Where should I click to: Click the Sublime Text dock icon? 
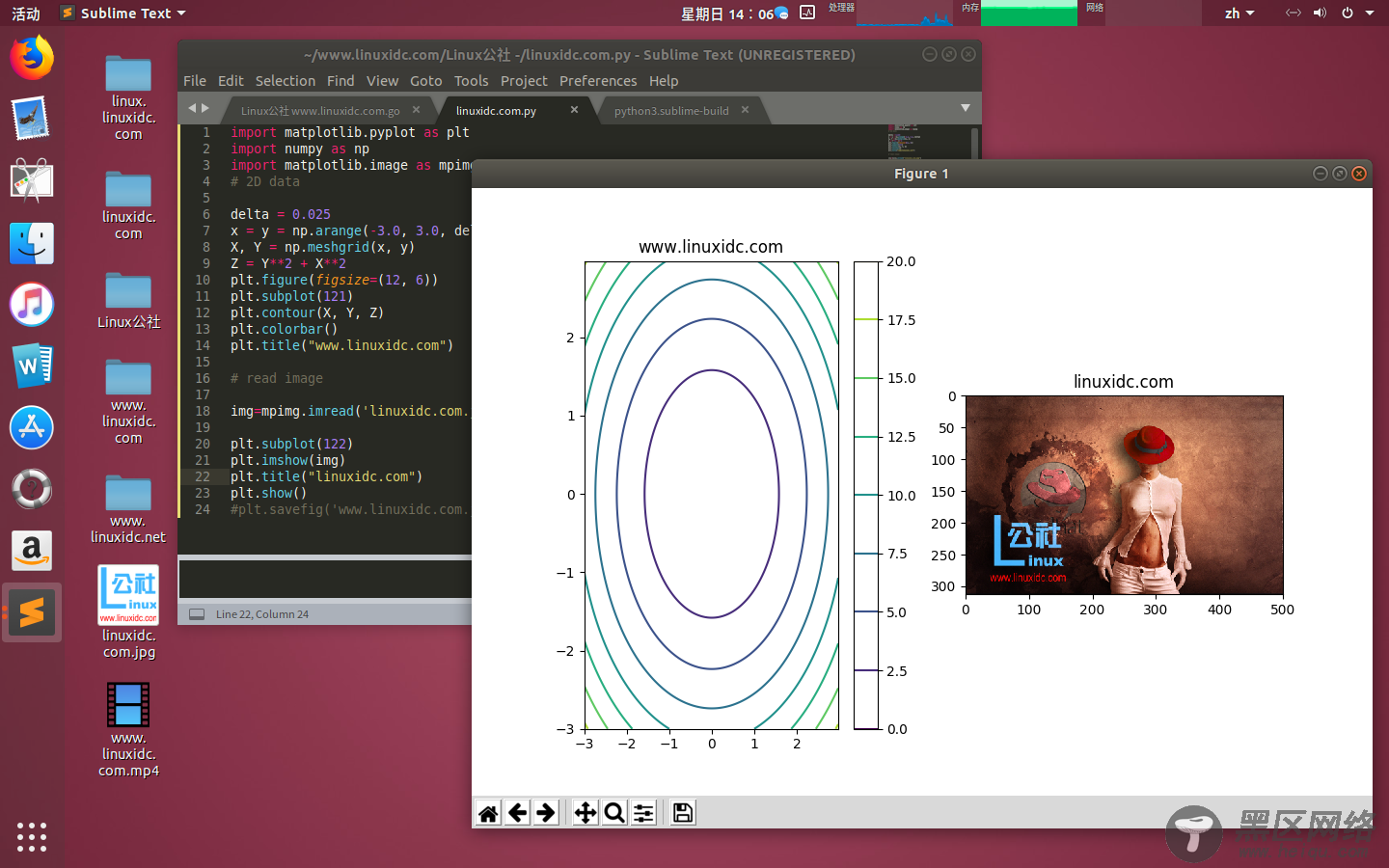pos(32,612)
